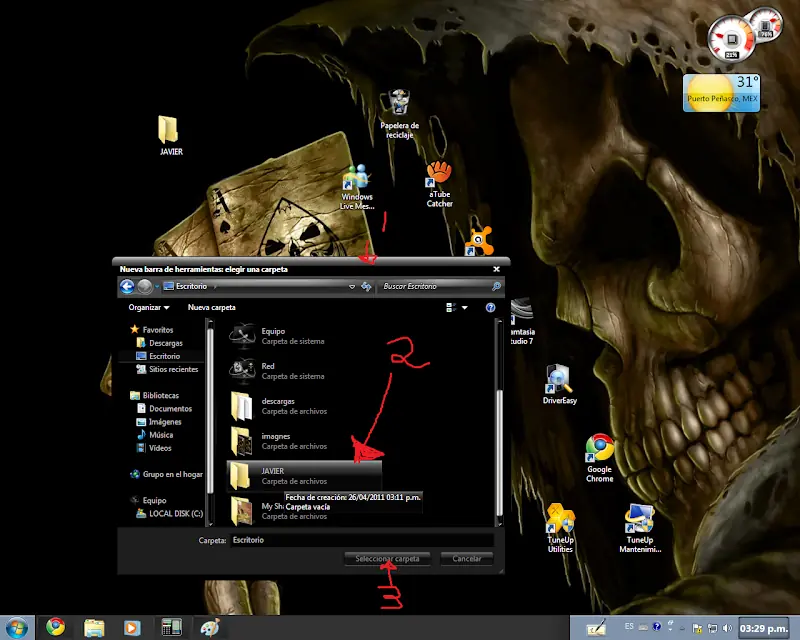
Task: Click the pen tablet input icon in taskbar
Action: (596, 628)
